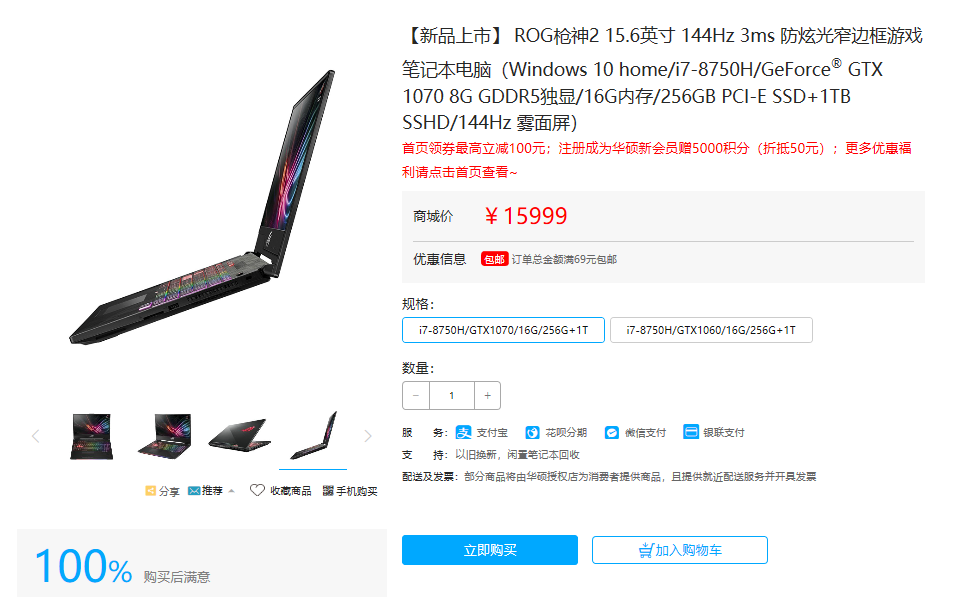
Task: Select the i7-8750H/GTX1070/16G/256G+1T spec option
Action: coord(503,330)
